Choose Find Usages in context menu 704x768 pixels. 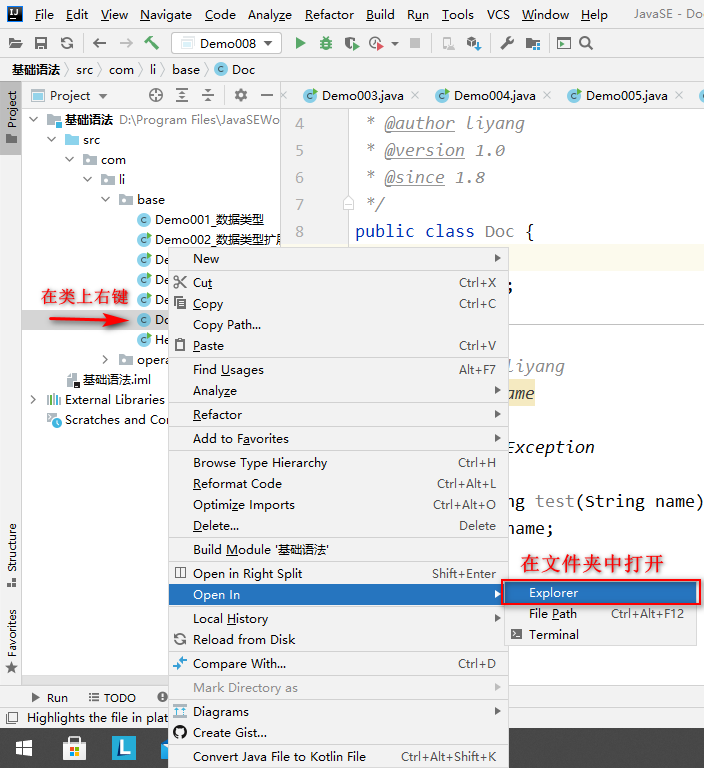(x=339, y=370)
